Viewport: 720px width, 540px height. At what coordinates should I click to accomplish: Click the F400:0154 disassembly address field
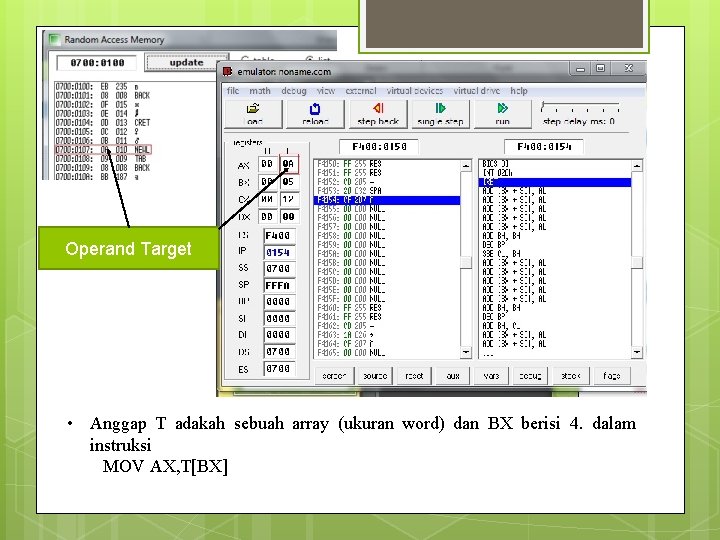point(544,146)
